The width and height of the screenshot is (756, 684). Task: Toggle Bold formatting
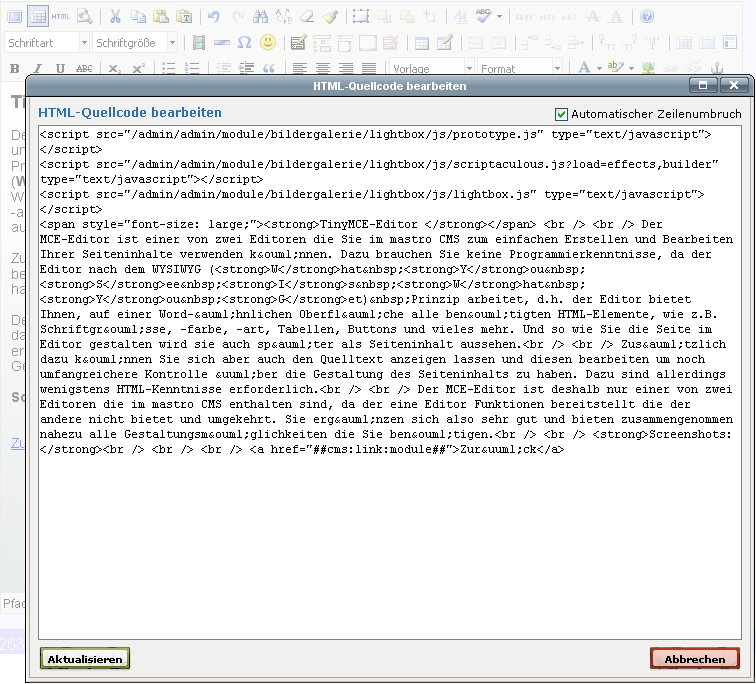coord(14,68)
